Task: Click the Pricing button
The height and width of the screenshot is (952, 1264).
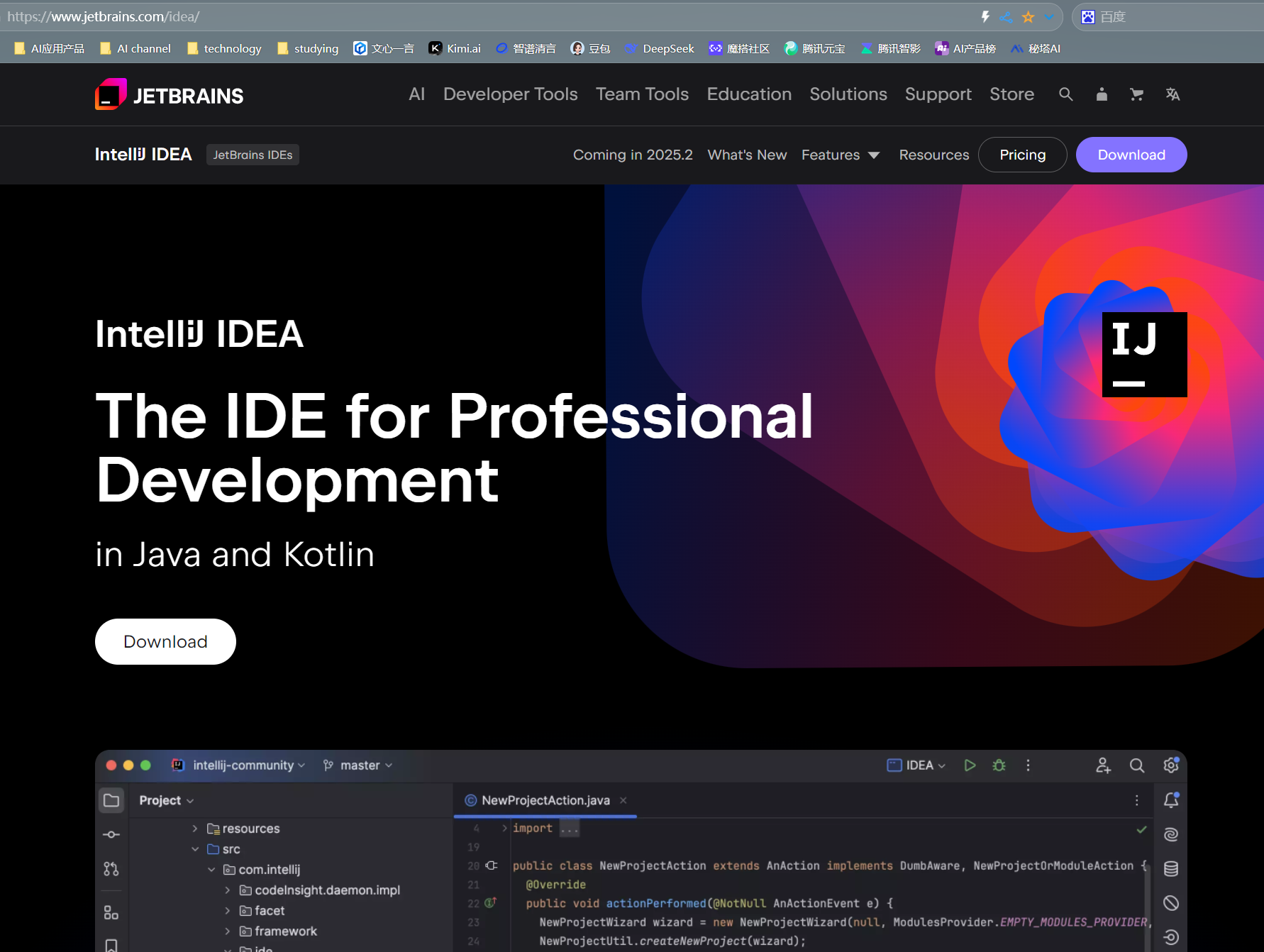Action: coord(1022,155)
